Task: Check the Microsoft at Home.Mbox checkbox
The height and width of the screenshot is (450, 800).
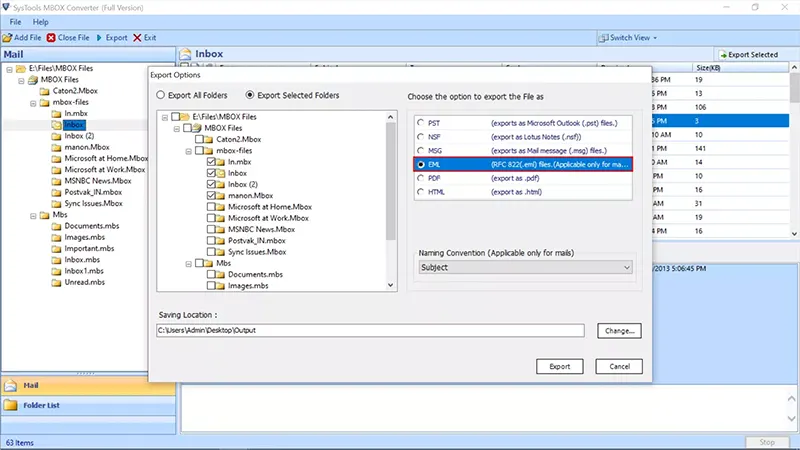Action: click(x=211, y=207)
